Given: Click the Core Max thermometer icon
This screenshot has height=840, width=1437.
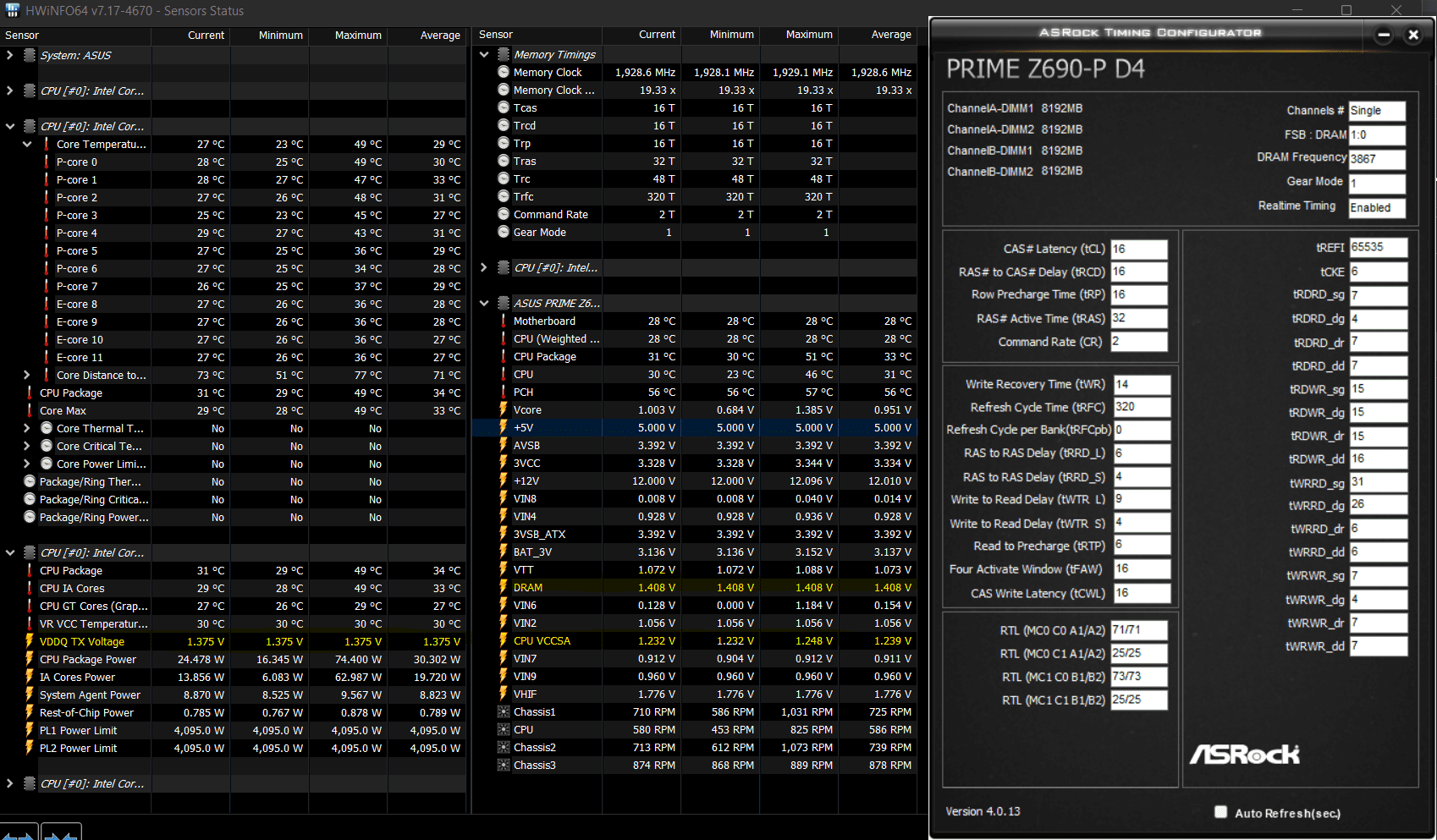Looking at the screenshot, I should tap(30, 410).
